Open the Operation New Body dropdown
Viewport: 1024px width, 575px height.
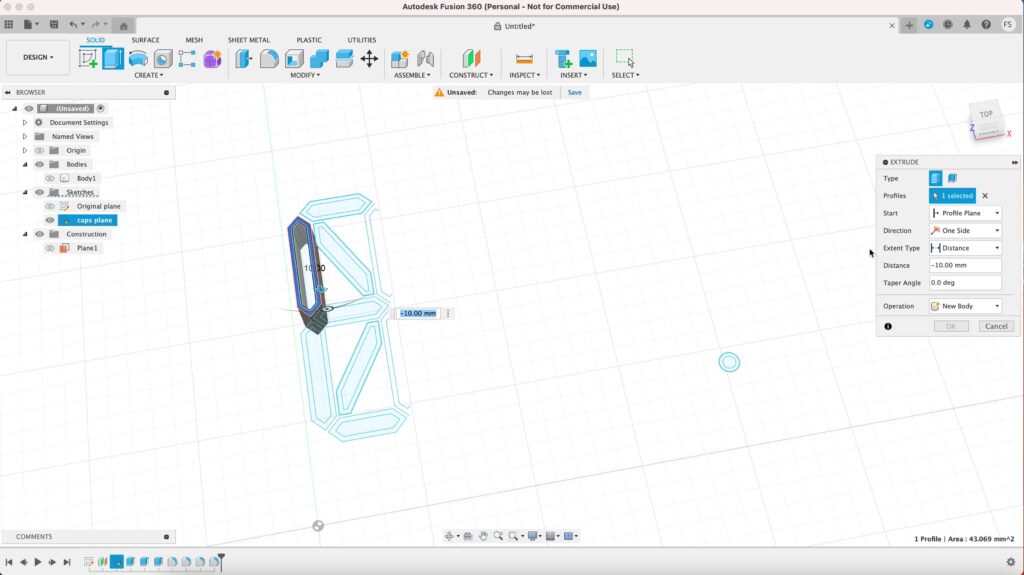click(x=965, y=306)
